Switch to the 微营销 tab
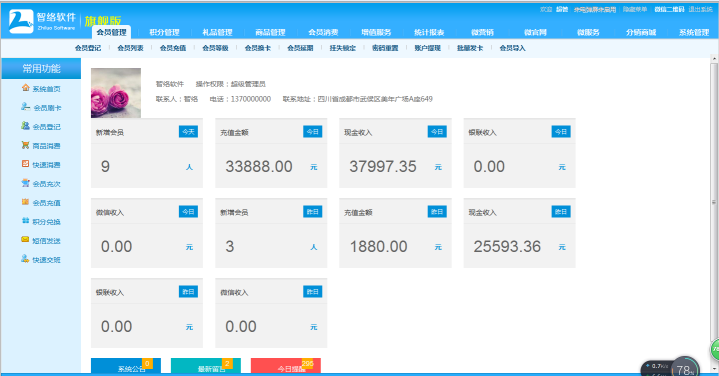 482,32
